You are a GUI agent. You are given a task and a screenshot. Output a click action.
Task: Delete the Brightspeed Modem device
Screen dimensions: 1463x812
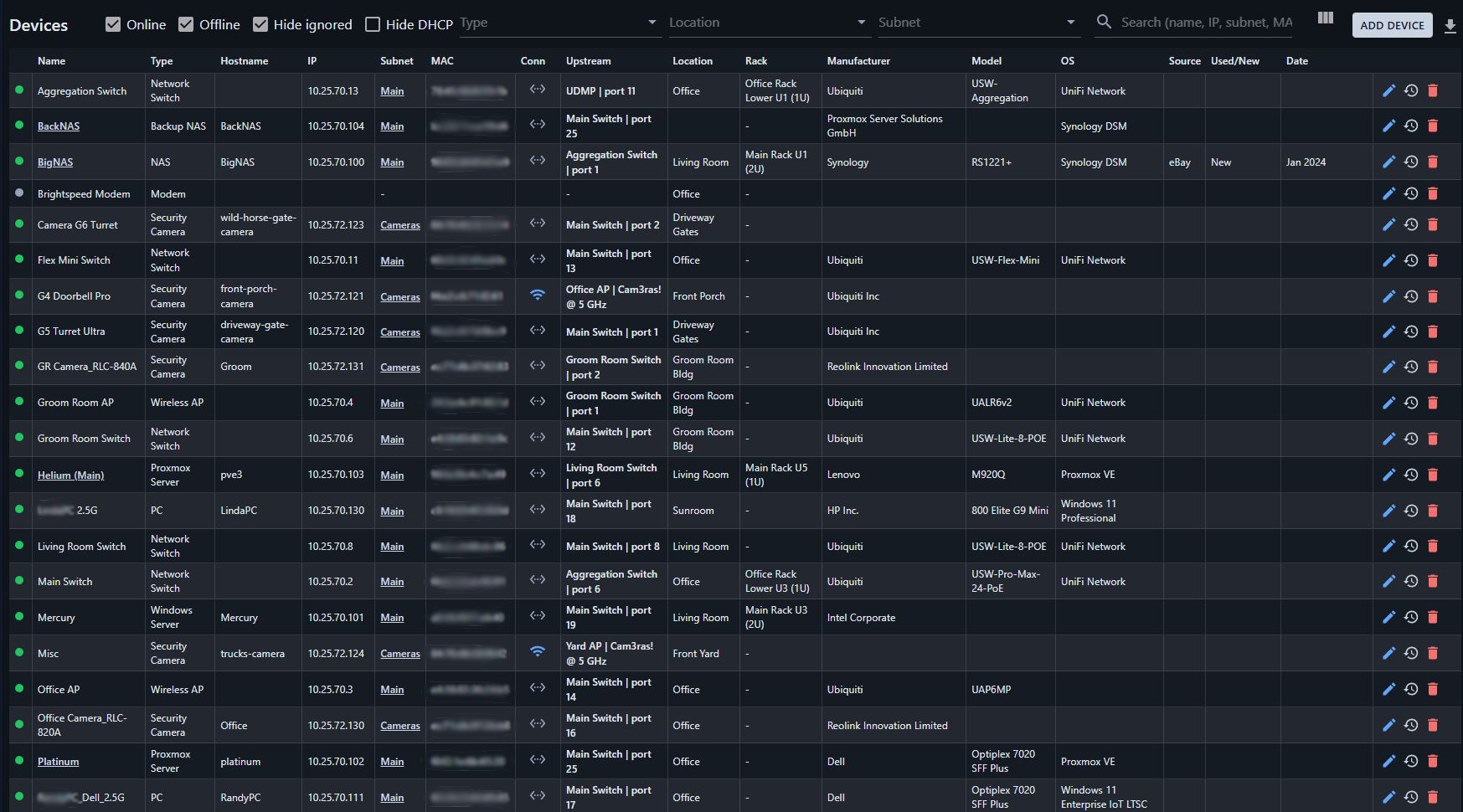click(1433, 193)
